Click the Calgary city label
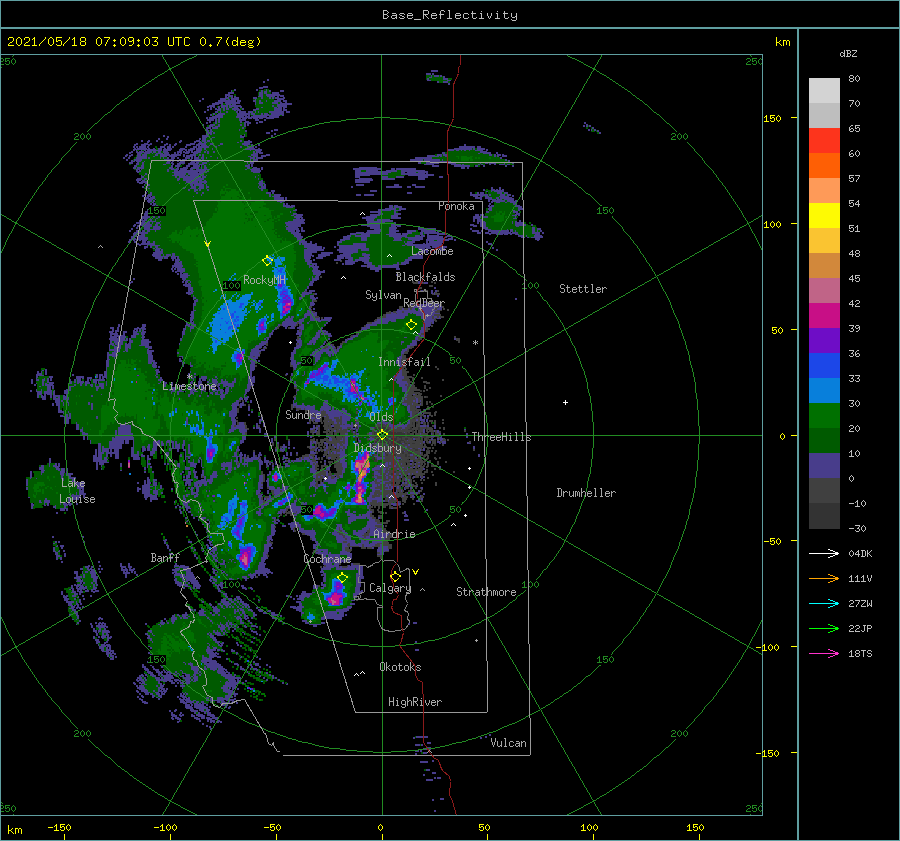This screenshot has height=841, width=900. coord(390,588)
